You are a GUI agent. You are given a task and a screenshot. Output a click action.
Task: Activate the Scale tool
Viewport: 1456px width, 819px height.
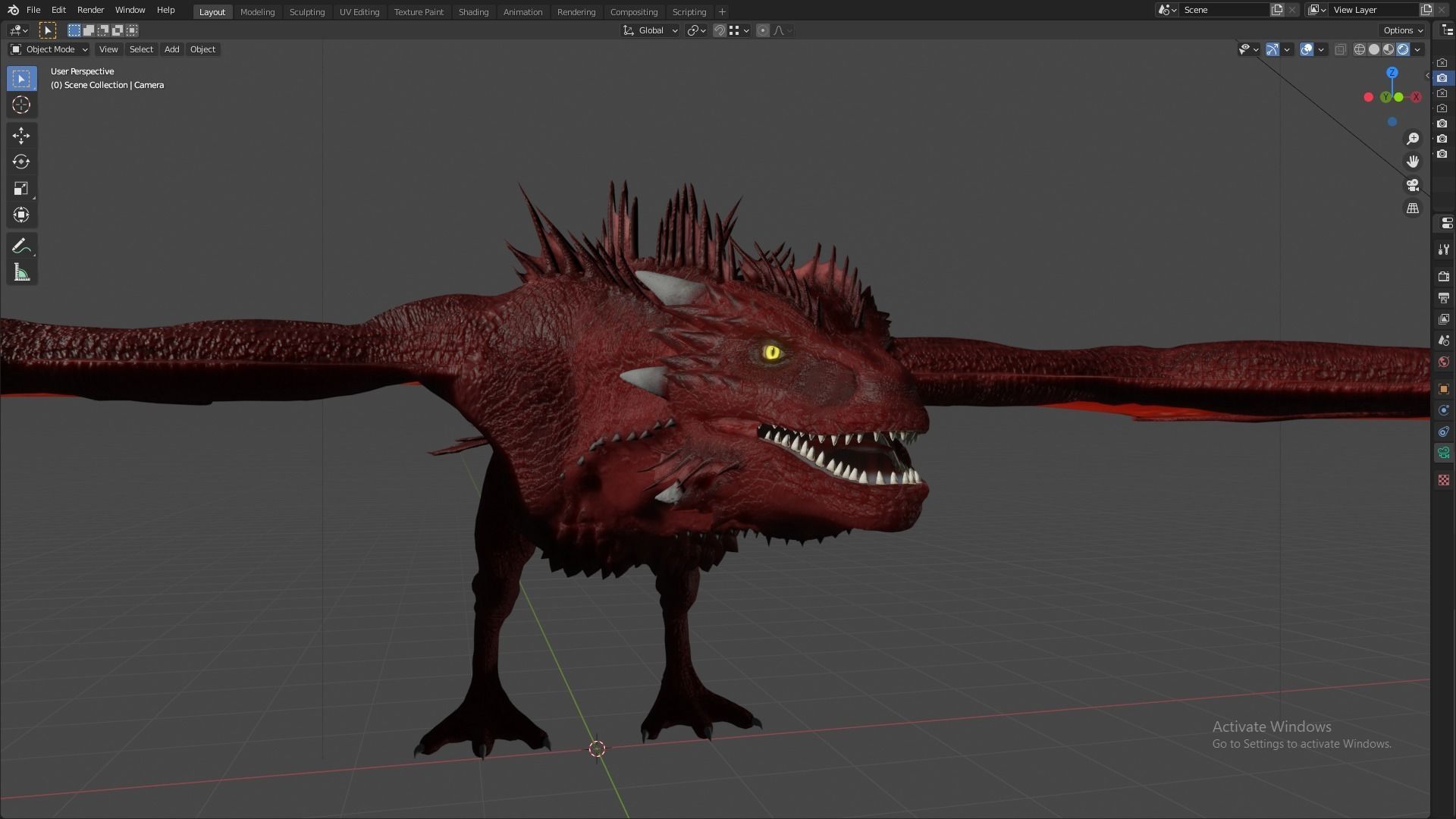click(21, 188)
